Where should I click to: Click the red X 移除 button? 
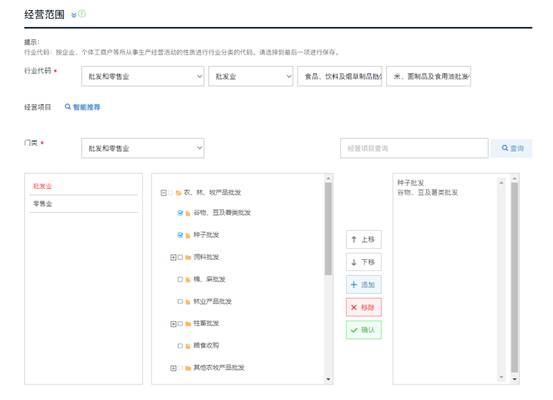pos(364,307)
